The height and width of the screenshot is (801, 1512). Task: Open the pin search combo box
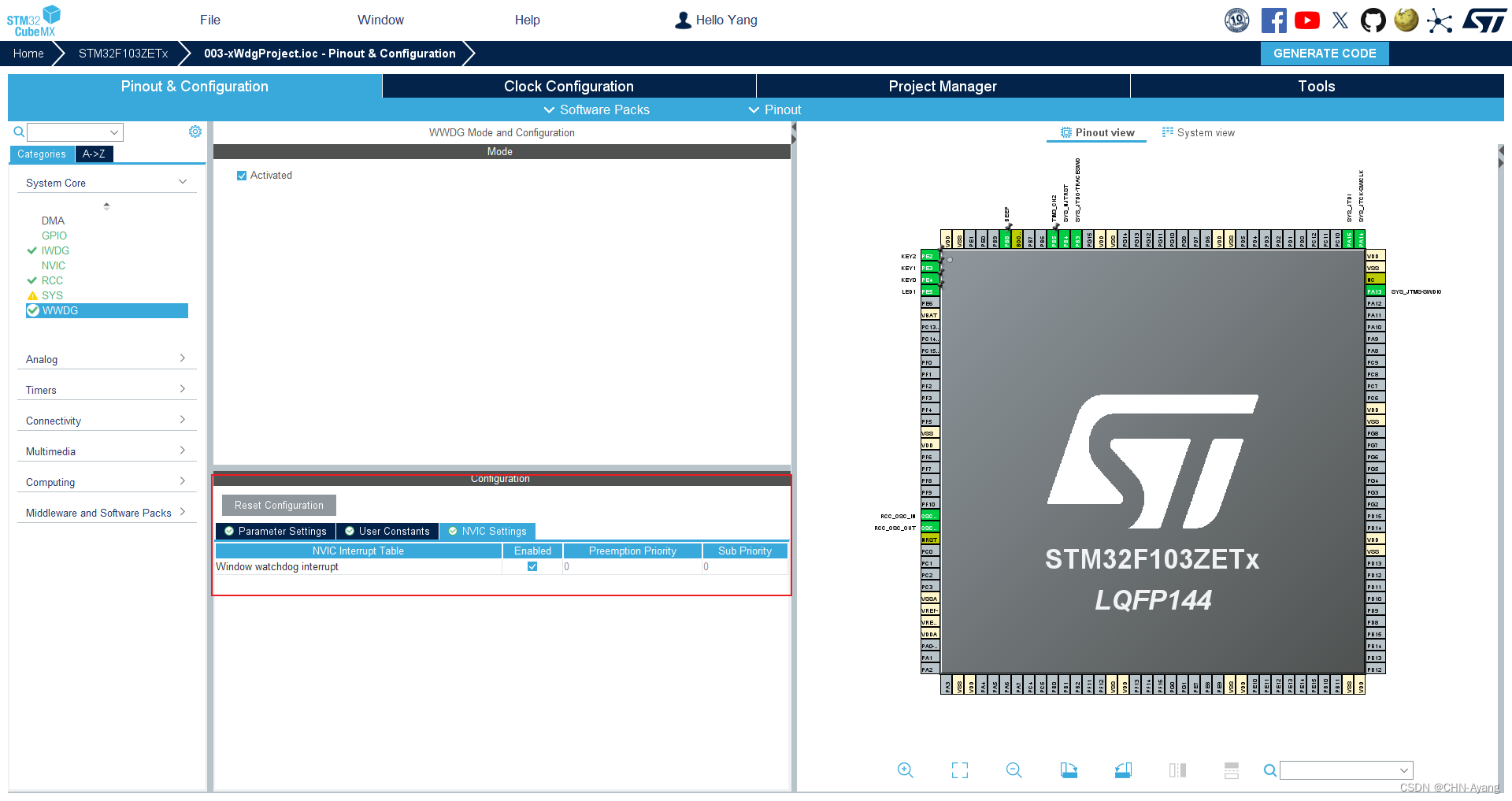click(x=1346, y=770)
